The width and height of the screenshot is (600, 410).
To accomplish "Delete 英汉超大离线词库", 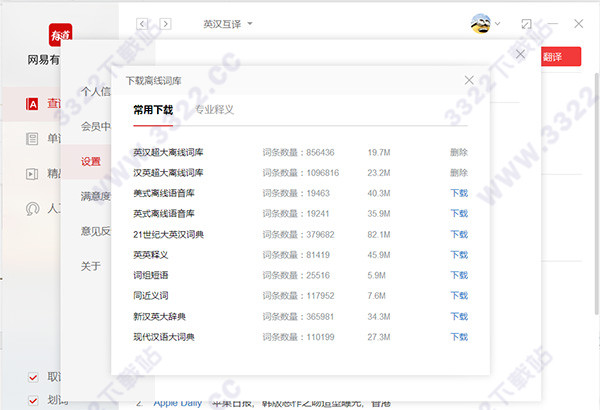I will [x=459, y=152].
